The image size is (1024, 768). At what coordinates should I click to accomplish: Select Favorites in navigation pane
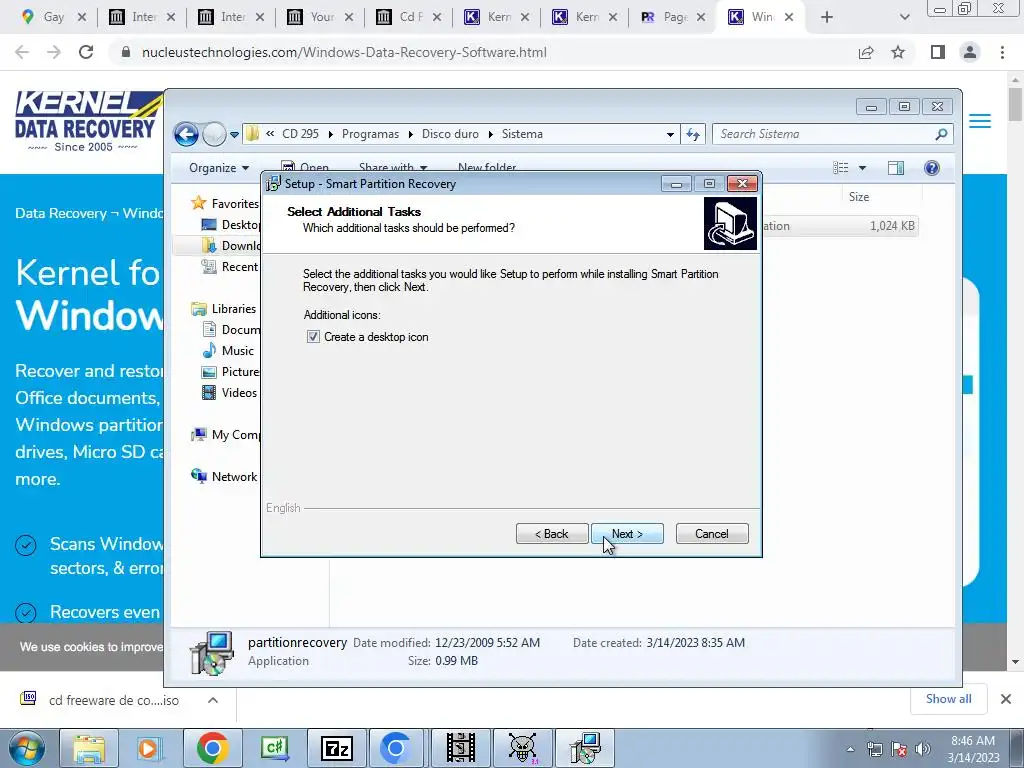(225, 204)
